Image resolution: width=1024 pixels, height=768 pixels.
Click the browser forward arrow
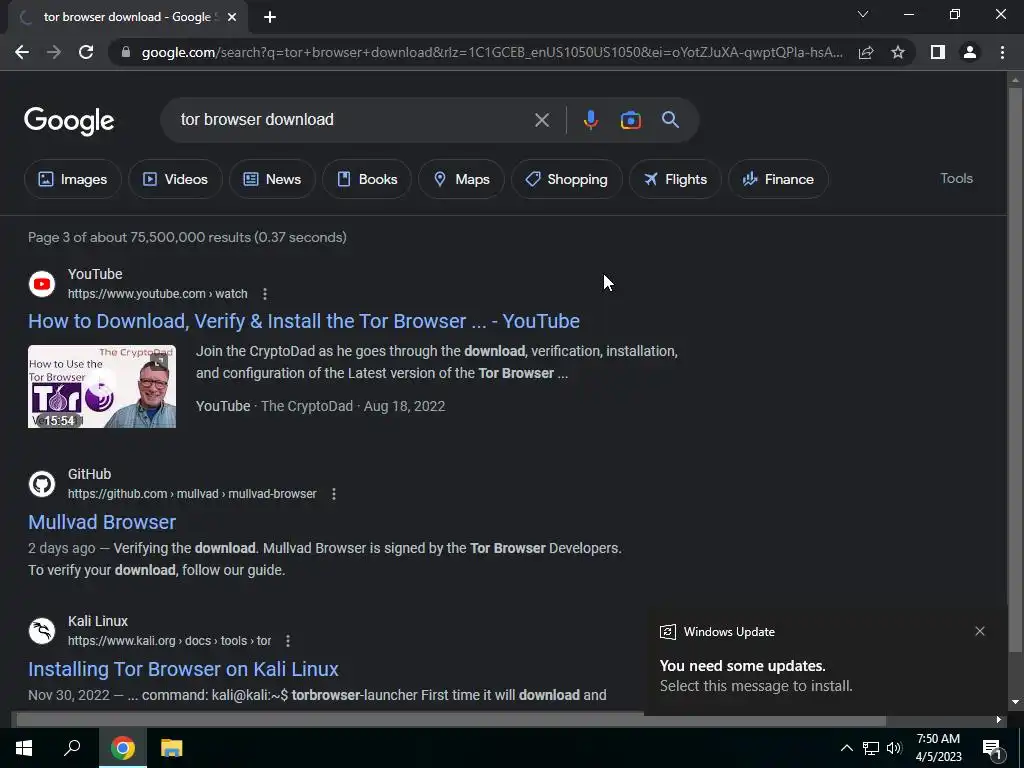tap(54, 52)
